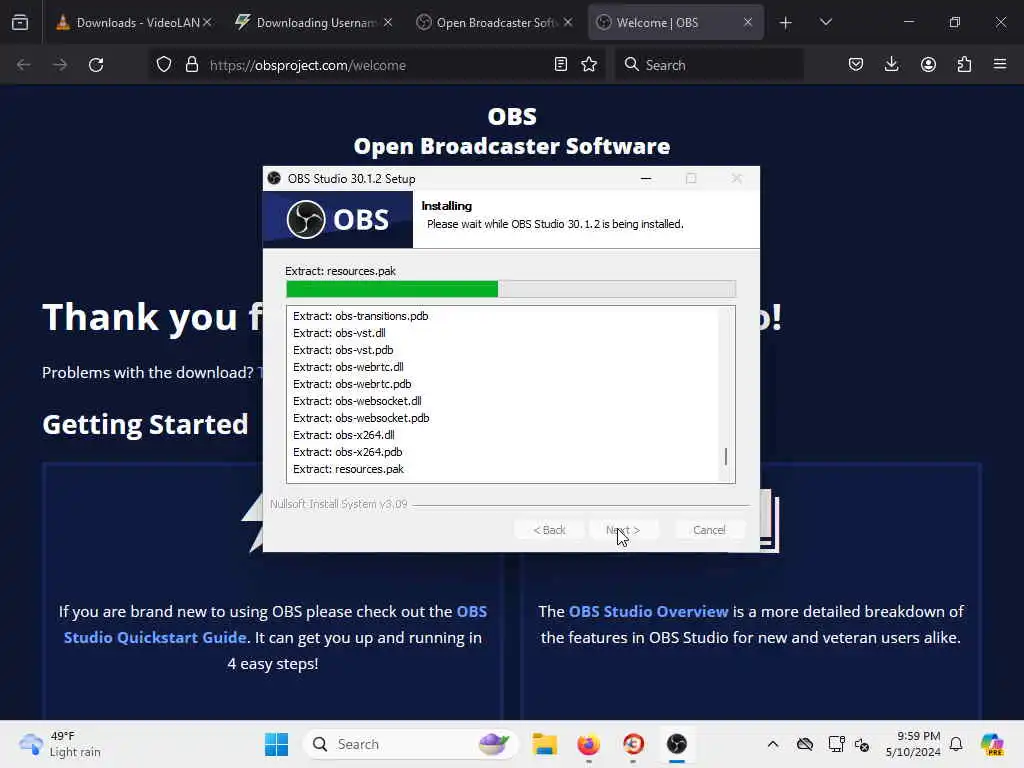Viewport: 1024px width, 768px height.
Task: Select 'Extract: obs-webrtc.dll' log line
Action: (x=348, y=367)
